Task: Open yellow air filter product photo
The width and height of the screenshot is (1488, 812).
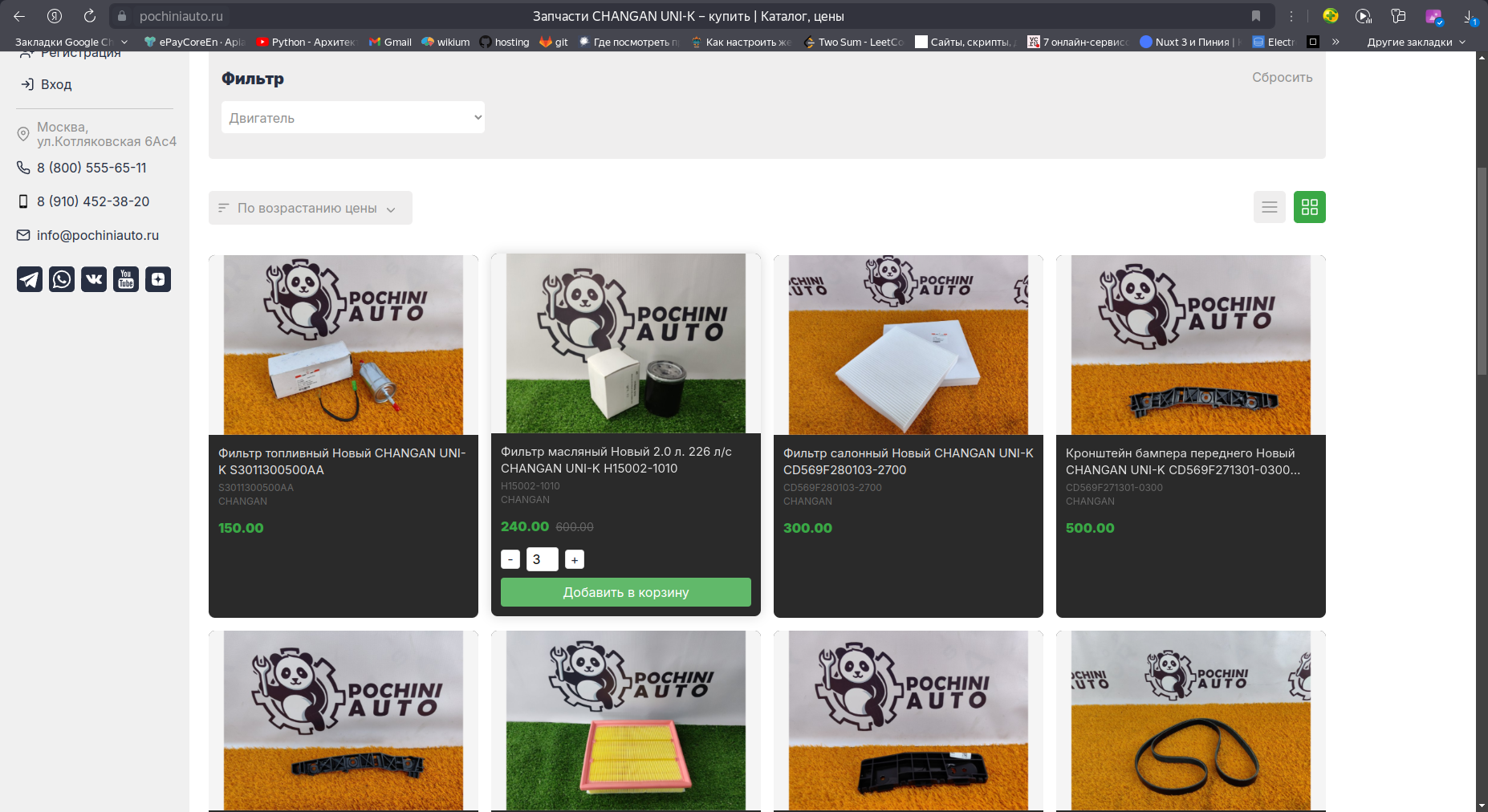Action: point(626,721)
